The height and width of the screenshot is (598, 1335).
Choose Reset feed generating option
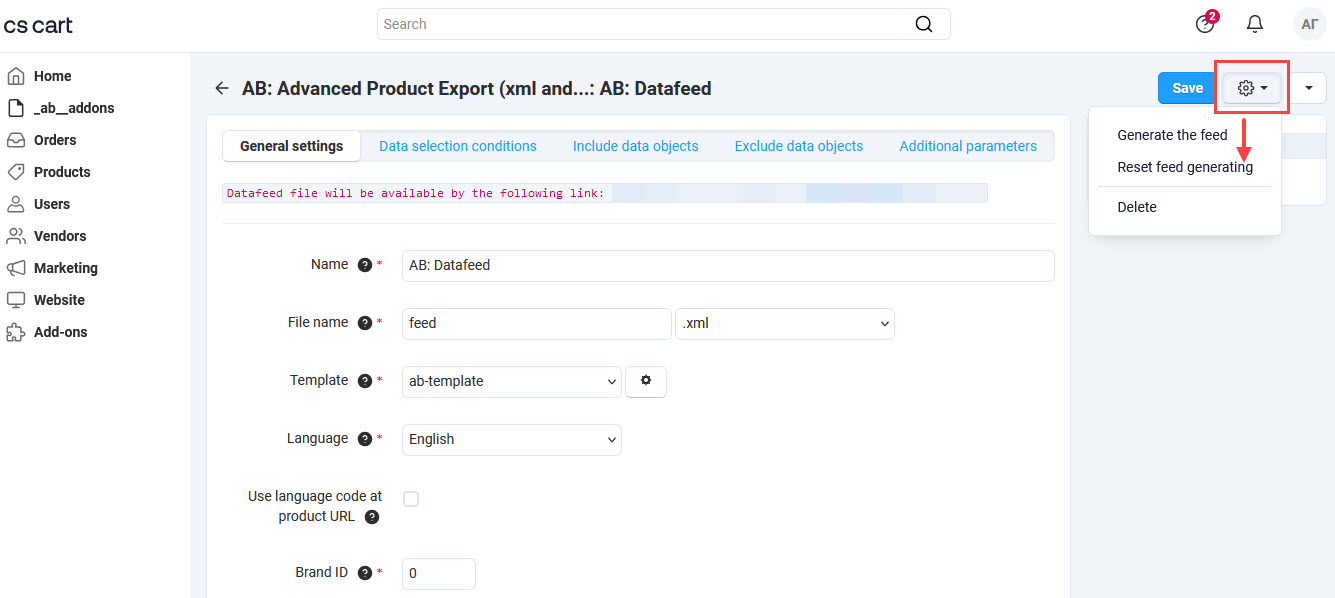pos(1185,167)
